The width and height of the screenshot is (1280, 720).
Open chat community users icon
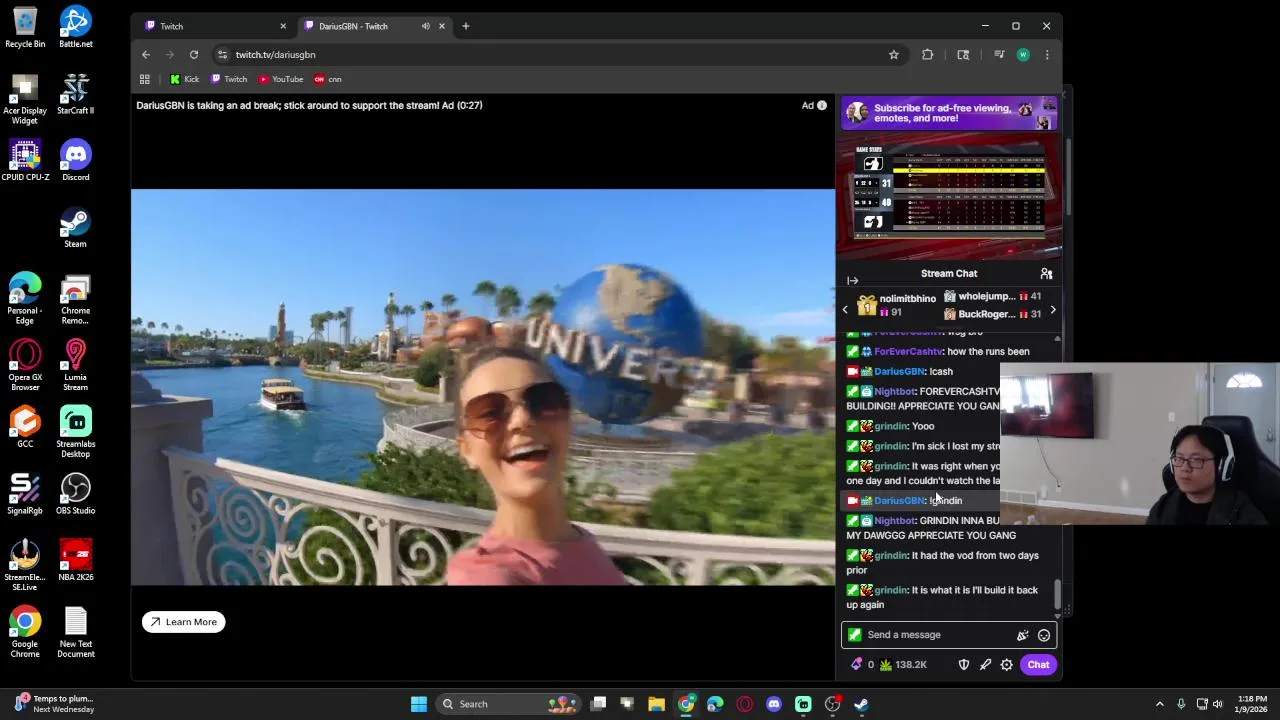coord(1046,273)
